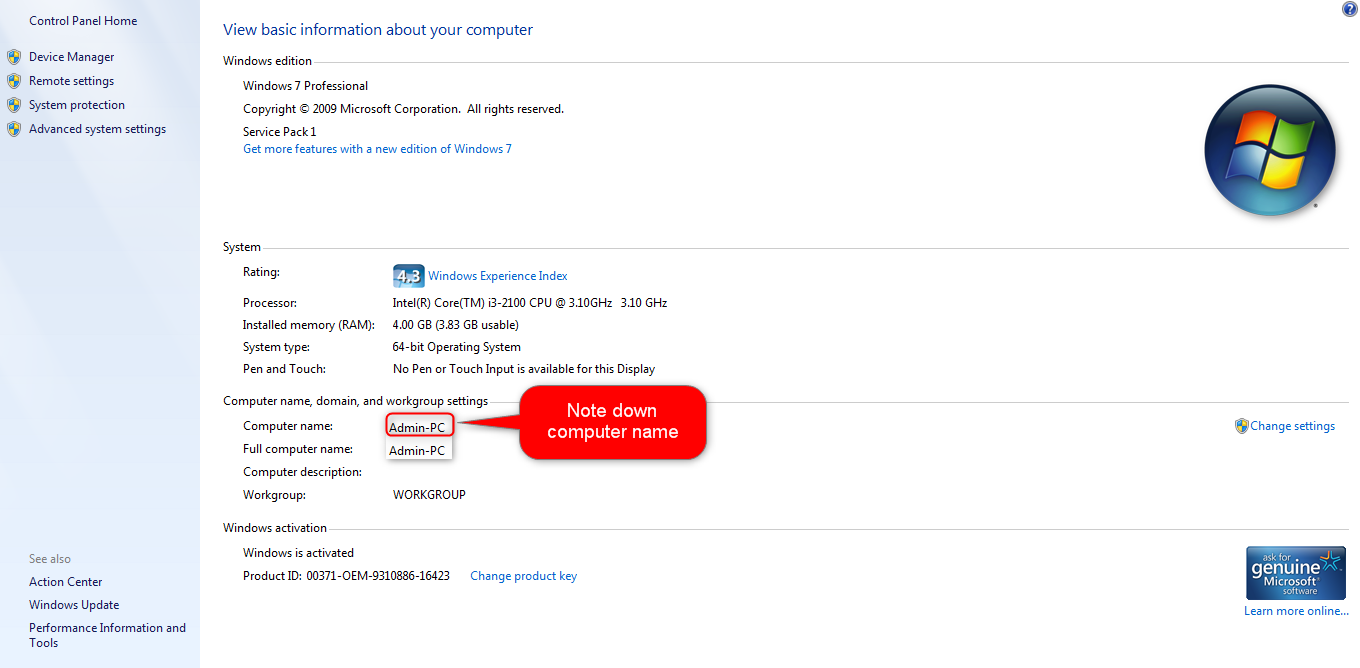This screenshot has height=668, width=1360.
Task: Click the shield icon beside Change settings
Action: (1242, 426)
